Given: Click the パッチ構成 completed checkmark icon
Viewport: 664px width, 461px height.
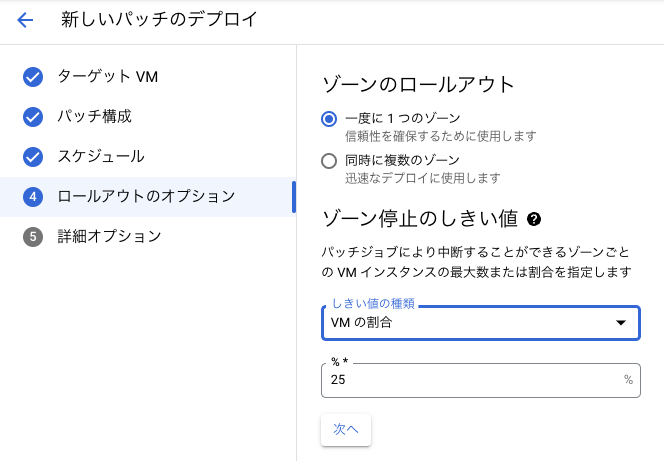Looking at the screenshot, I should (x=32, y=117).
